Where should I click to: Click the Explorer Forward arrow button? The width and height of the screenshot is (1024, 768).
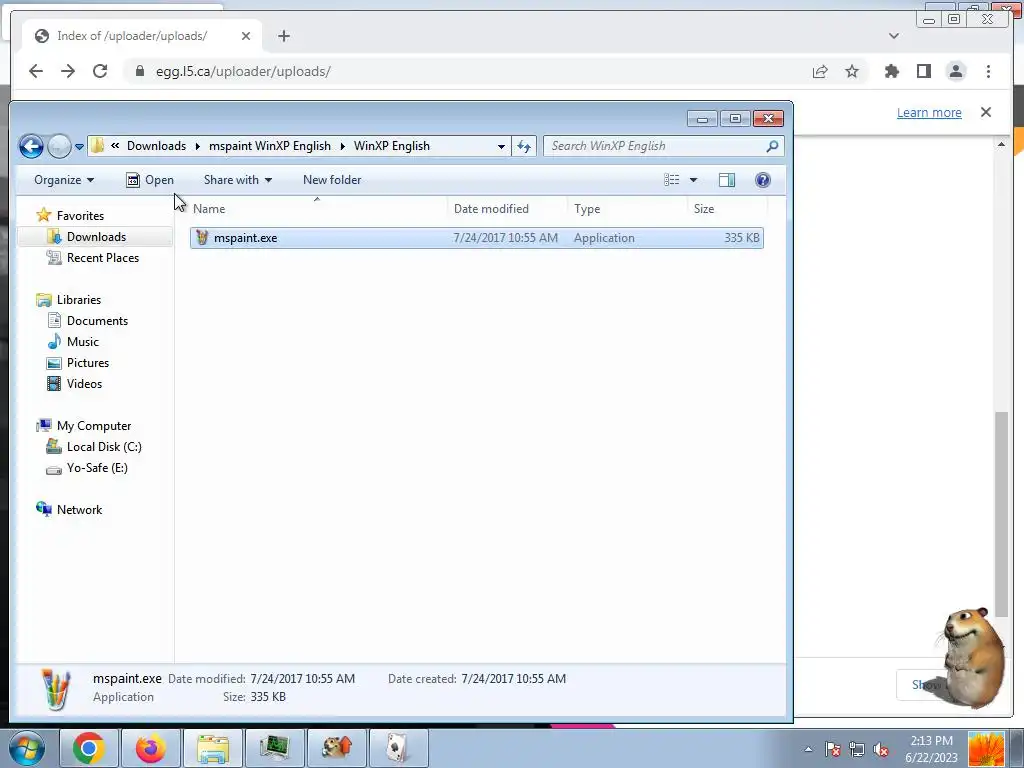(x=59, y=146)
